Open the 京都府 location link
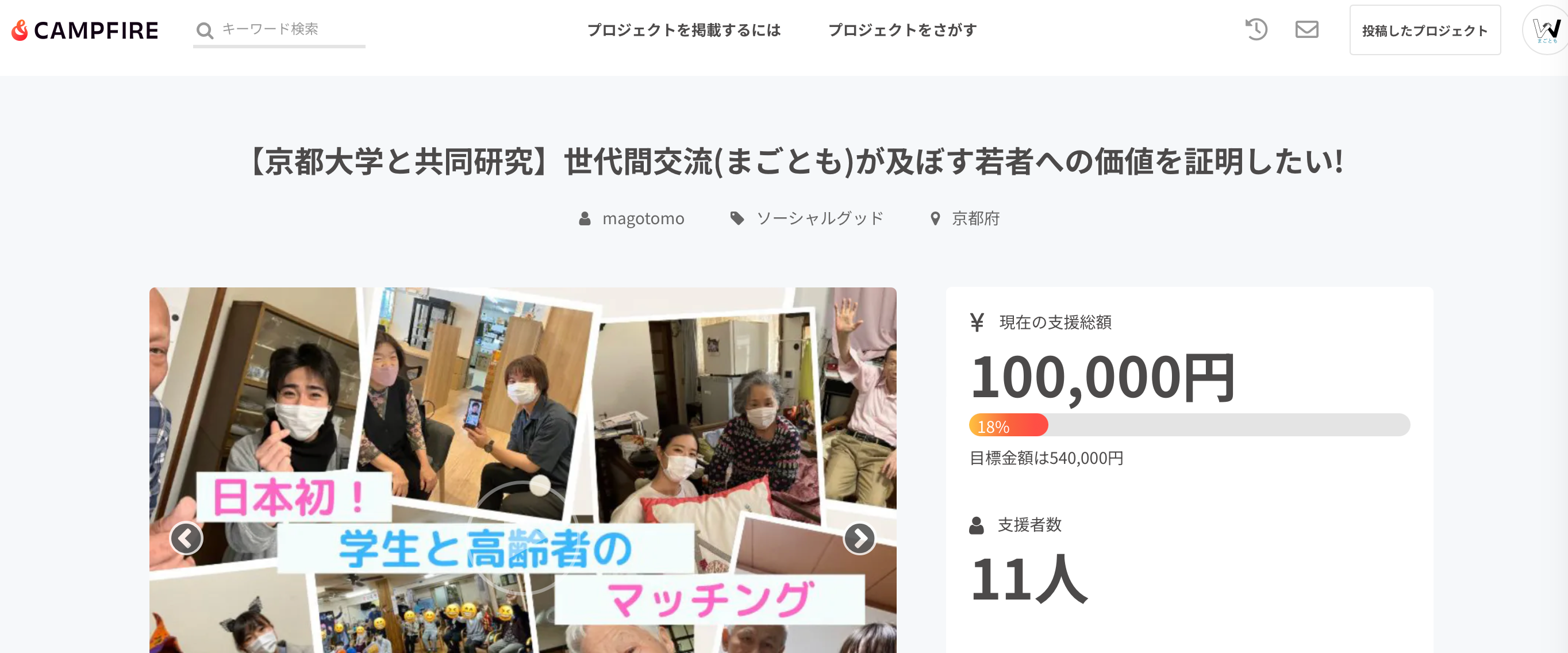 (x=976, y=218)
